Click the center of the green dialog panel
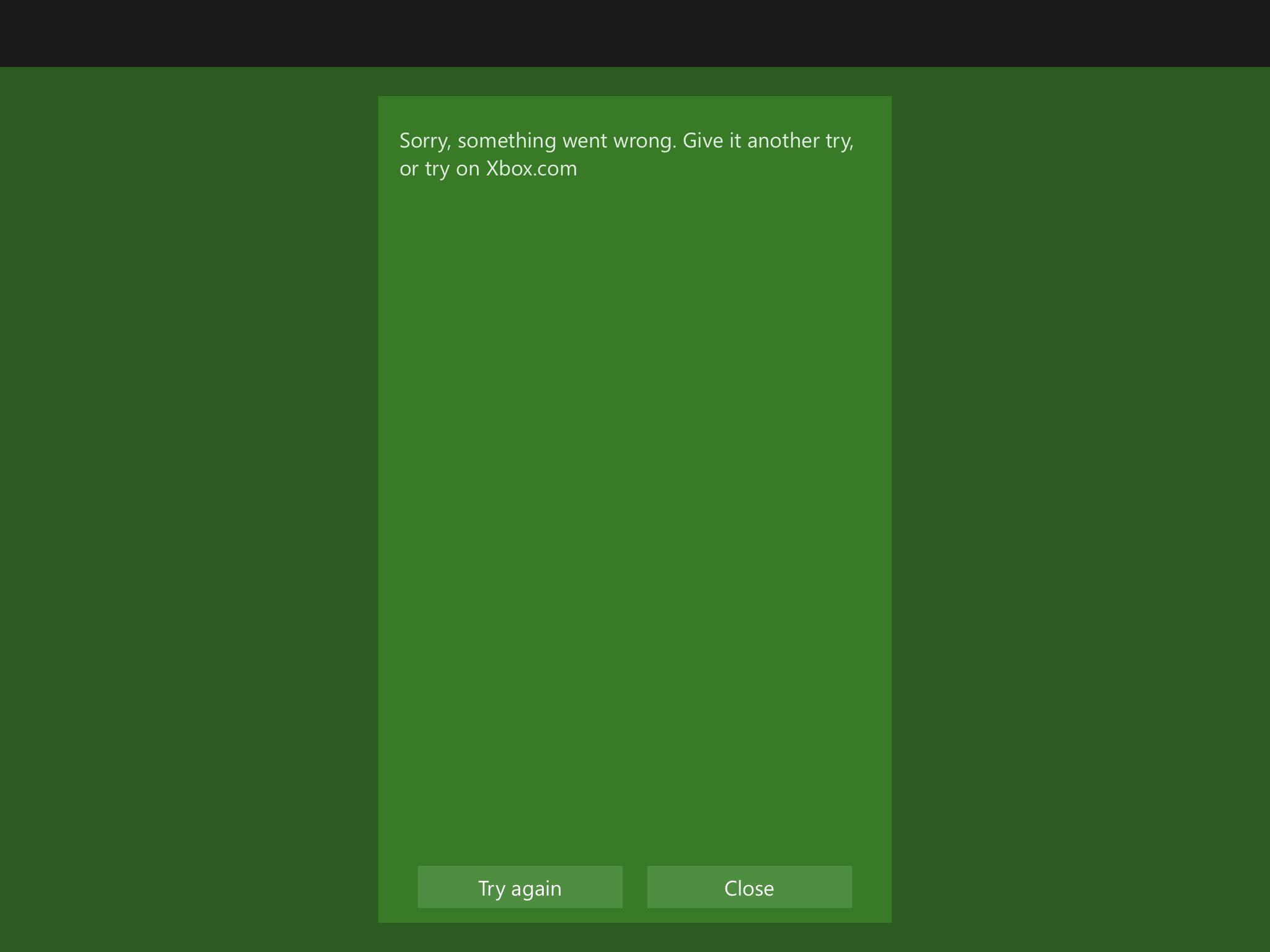 (635, 509)
